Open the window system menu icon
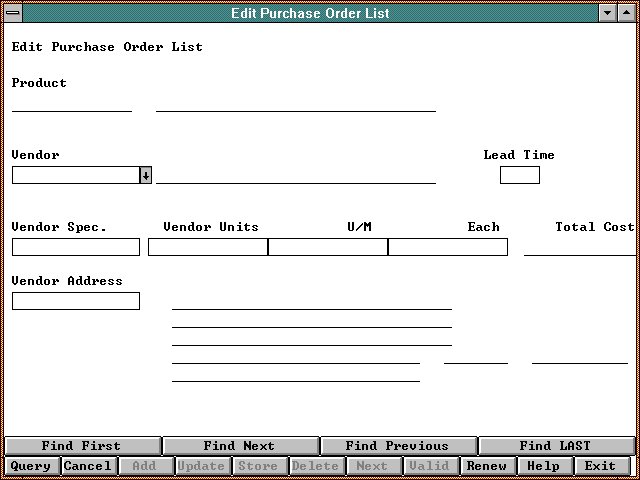Screen dimensions: 640x480 tap(12, 13)
